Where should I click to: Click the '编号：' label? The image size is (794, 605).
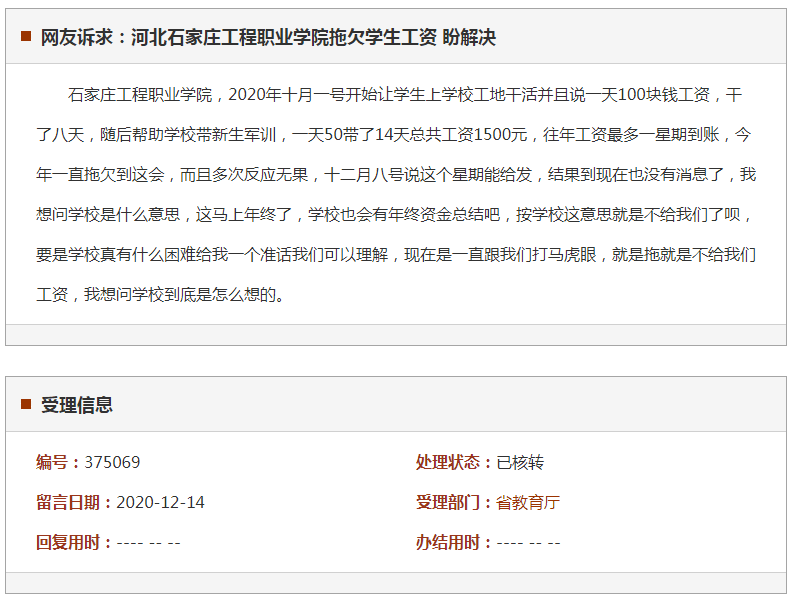pyautogui.click(x=60, y=462)
